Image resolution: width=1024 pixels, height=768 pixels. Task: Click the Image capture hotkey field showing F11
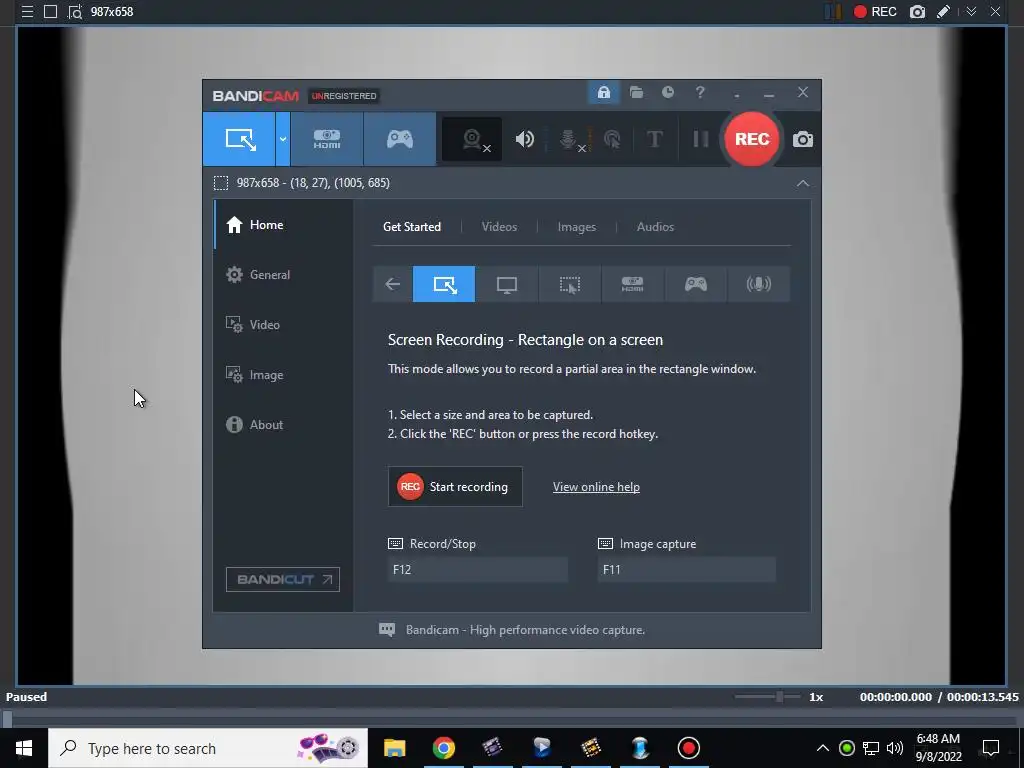tap(686, 569)
